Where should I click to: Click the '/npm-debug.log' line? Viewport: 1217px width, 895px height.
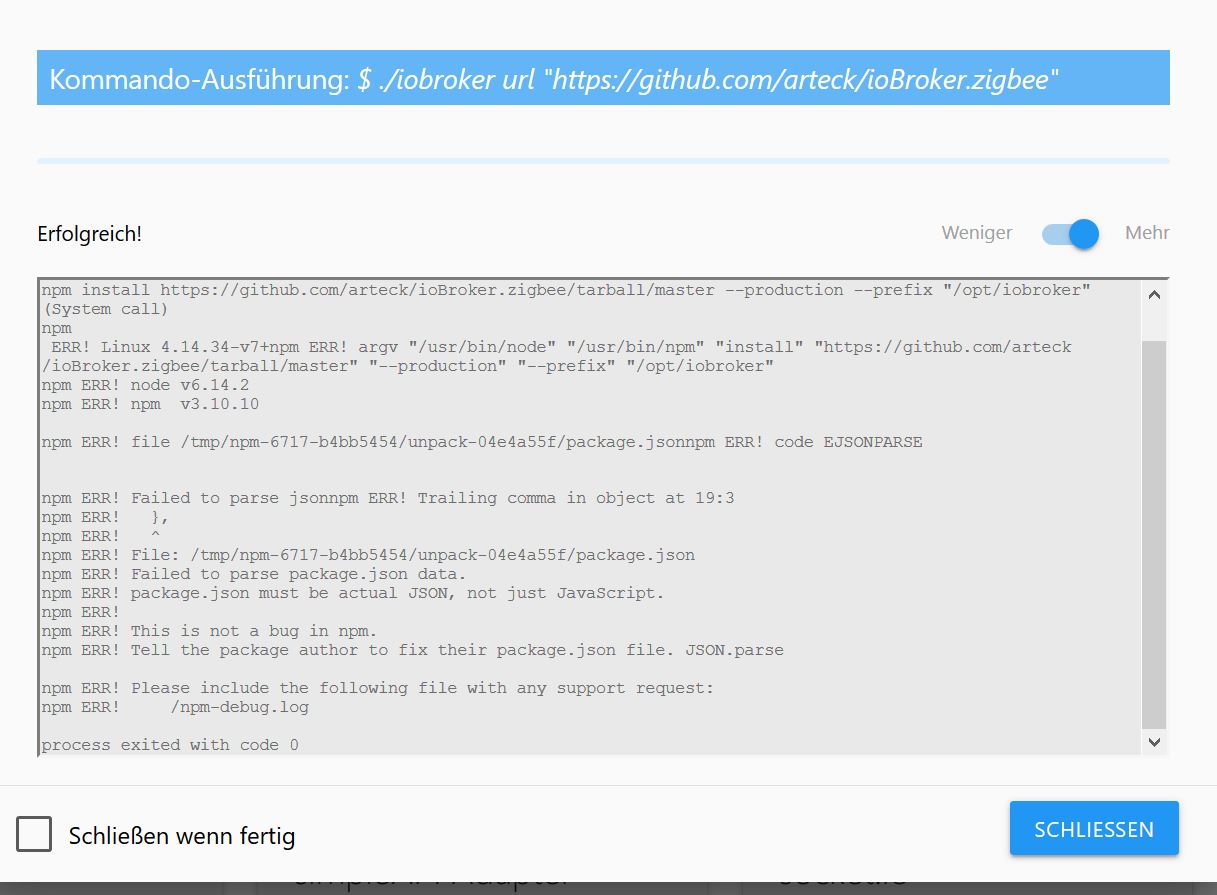click(x=175, y=707)
